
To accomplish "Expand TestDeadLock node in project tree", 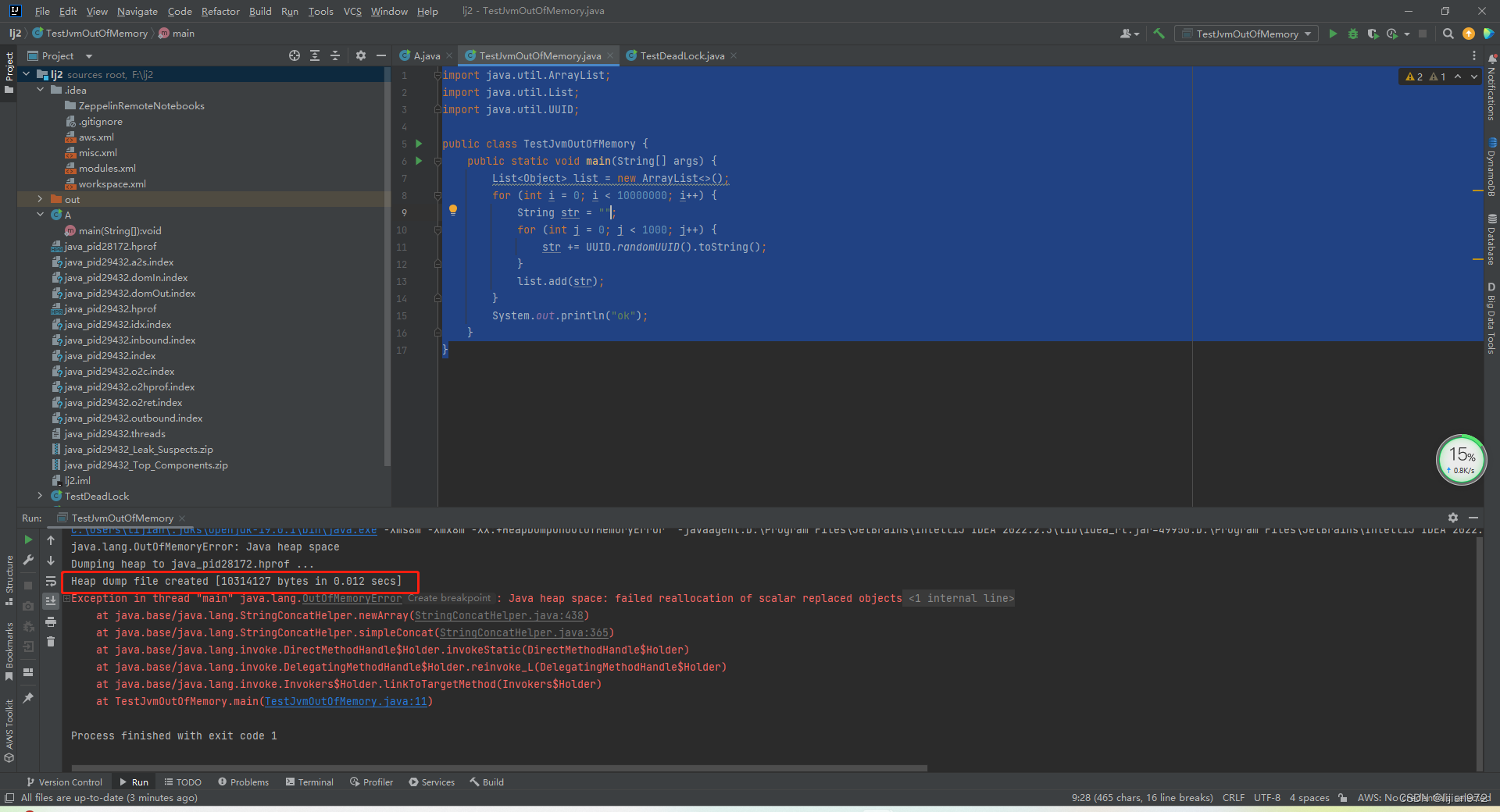I will coord(41,496).
